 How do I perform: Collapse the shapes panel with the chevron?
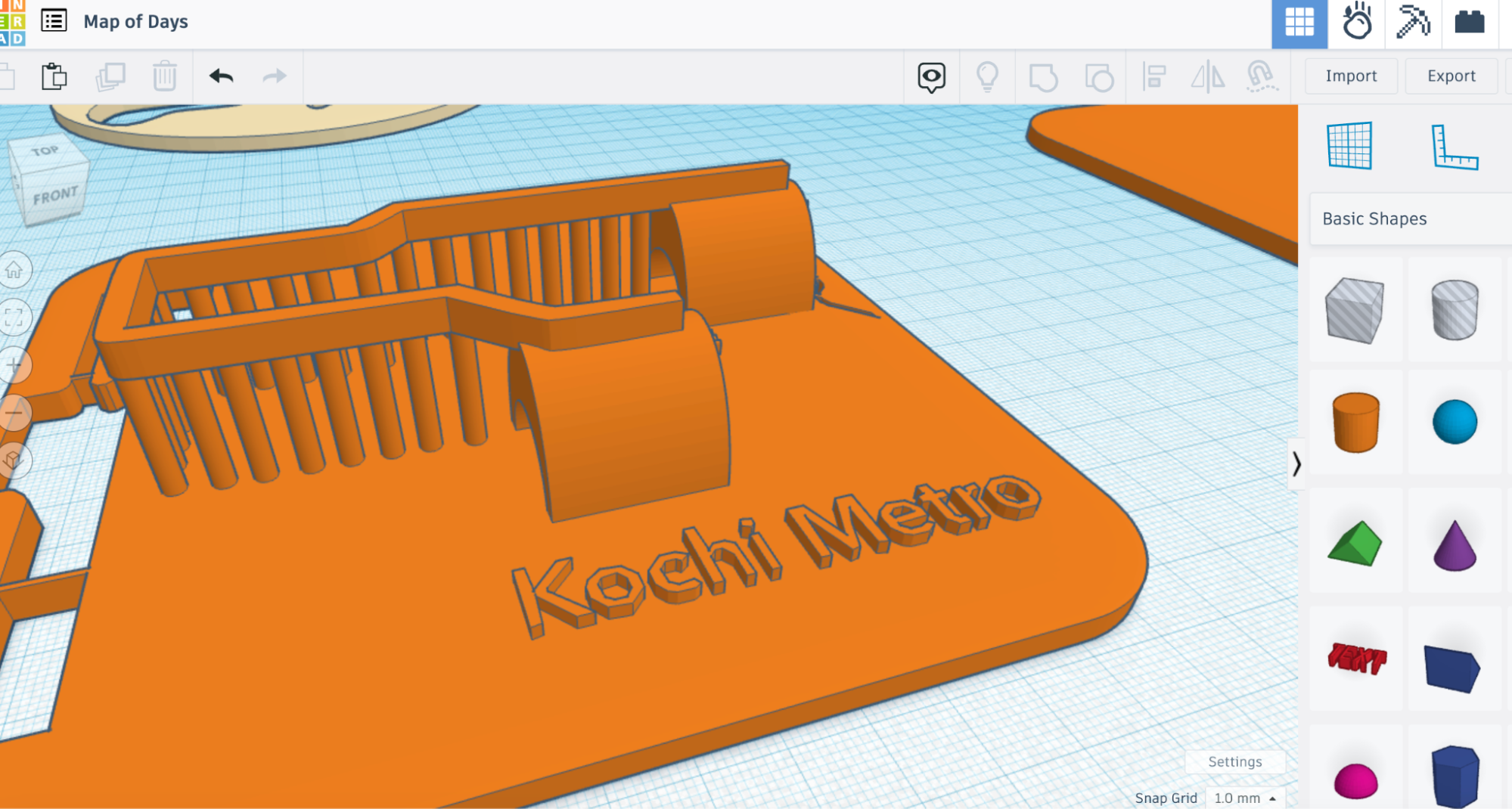(x=1296, y=463)
